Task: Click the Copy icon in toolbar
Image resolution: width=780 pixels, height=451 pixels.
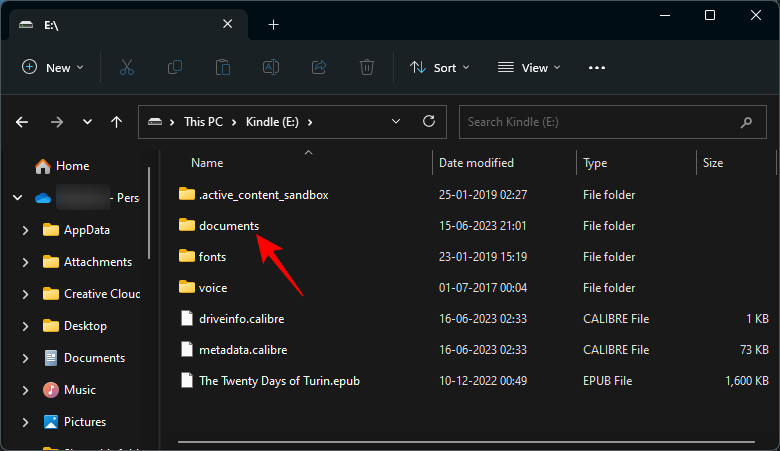Action: click(175, 67)
